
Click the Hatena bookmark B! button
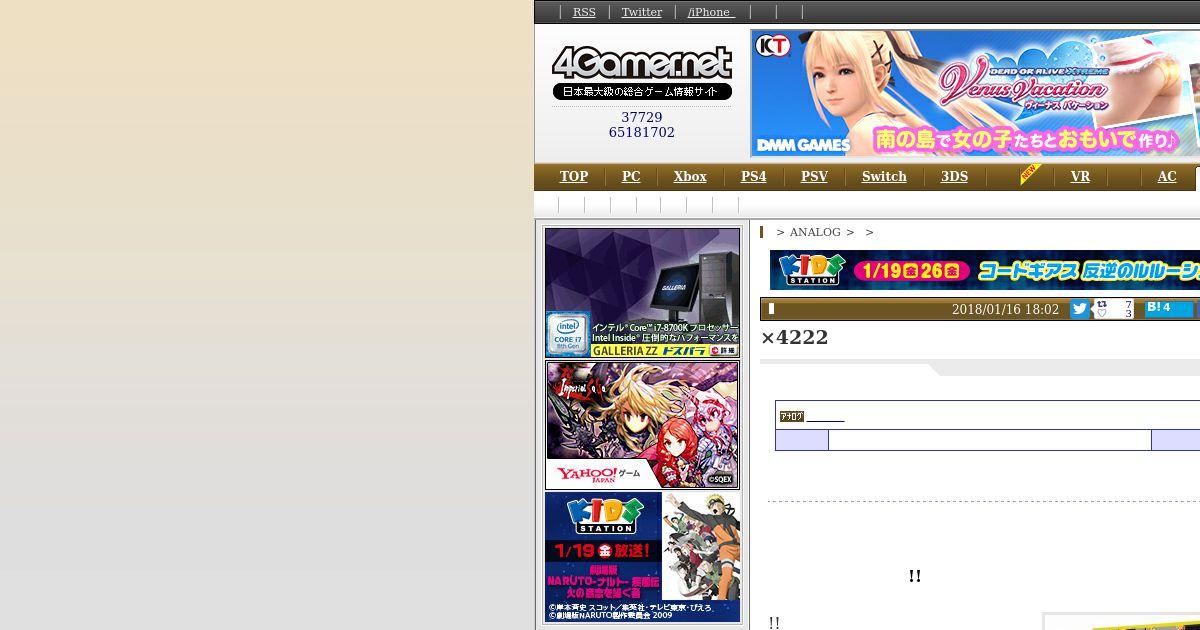[x=1169, y=308]
